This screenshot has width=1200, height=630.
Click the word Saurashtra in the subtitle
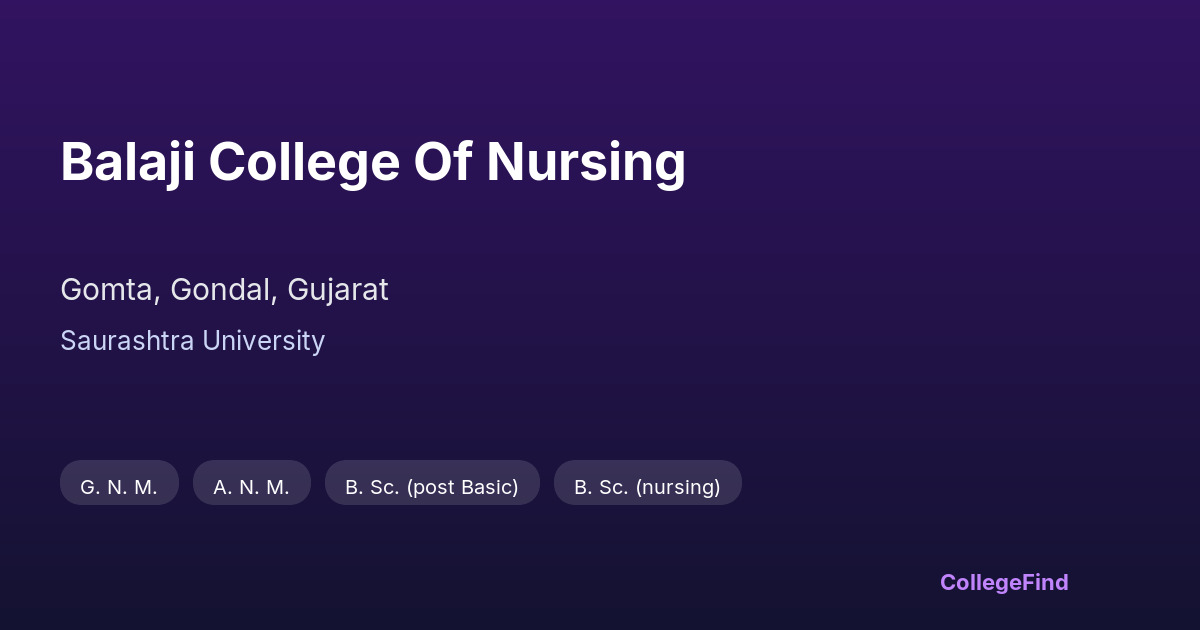[x=127, y=341]
